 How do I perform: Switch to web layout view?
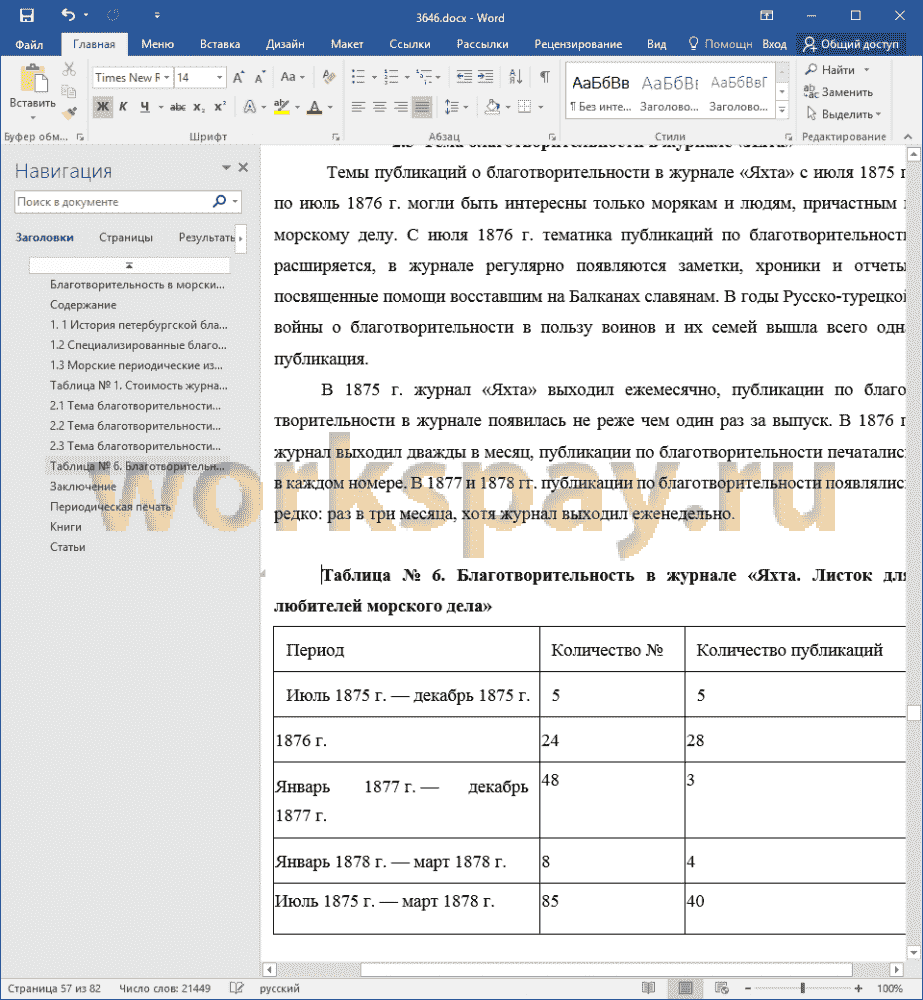coord(721,988)
